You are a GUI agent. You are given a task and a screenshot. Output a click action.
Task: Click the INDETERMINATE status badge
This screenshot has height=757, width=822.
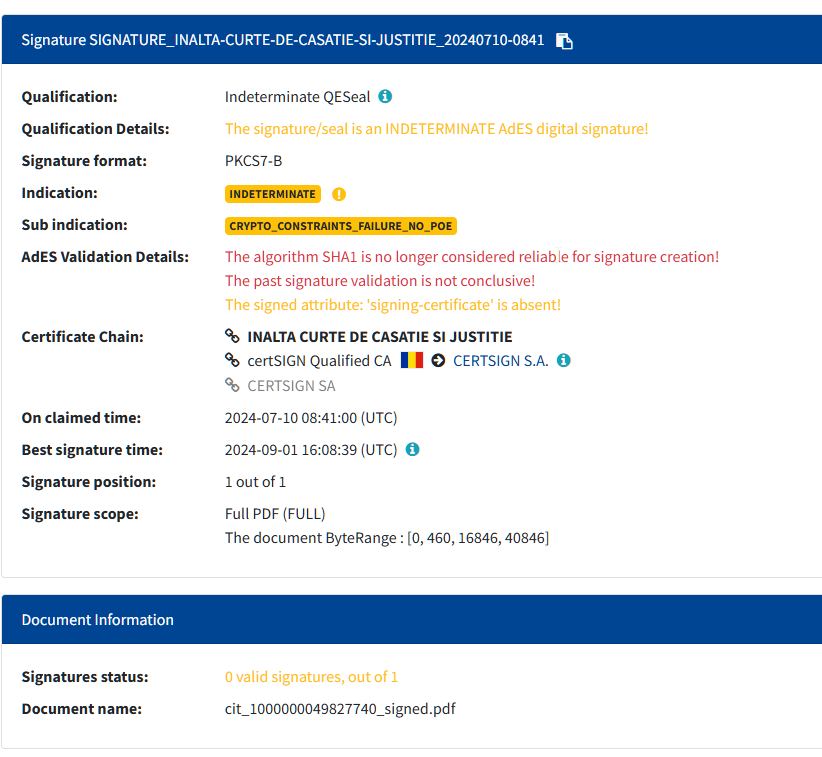pos(273,194)
